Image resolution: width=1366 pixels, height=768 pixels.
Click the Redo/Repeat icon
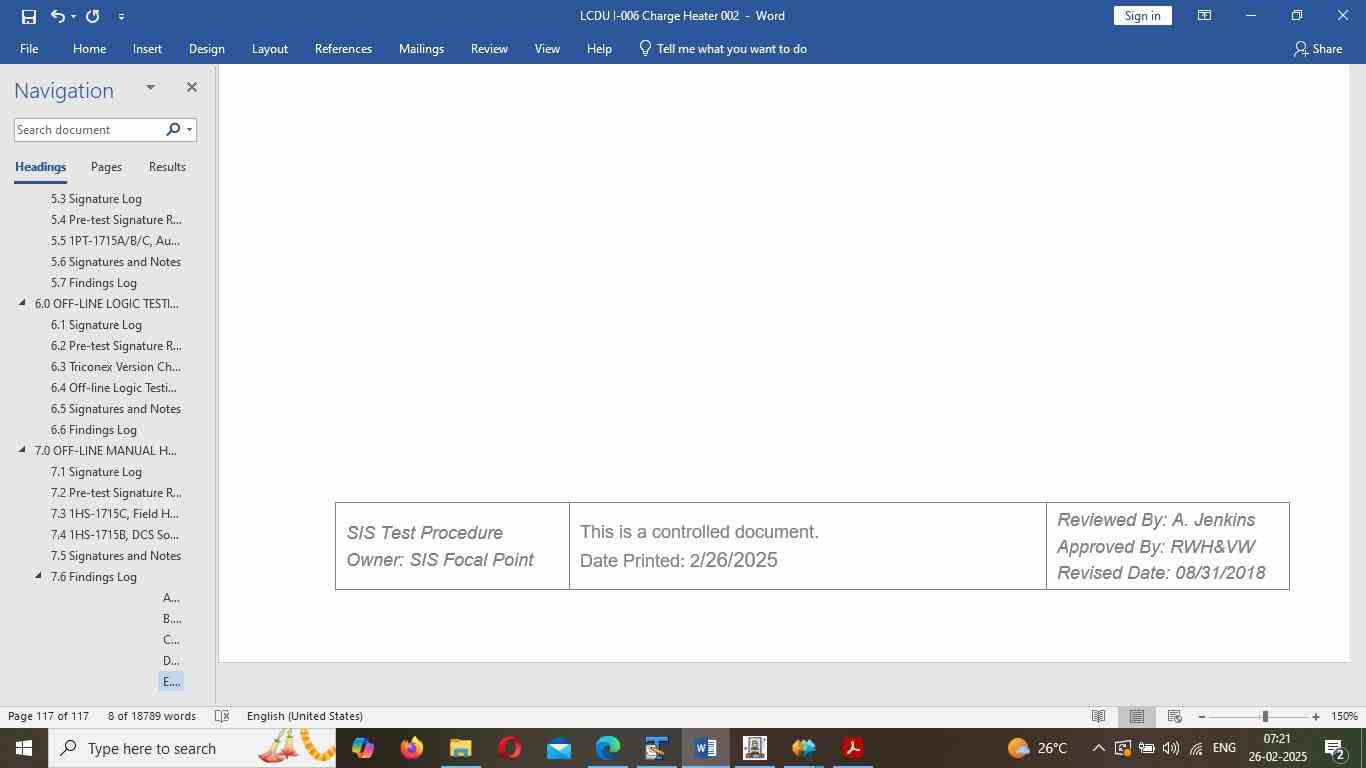93,16
